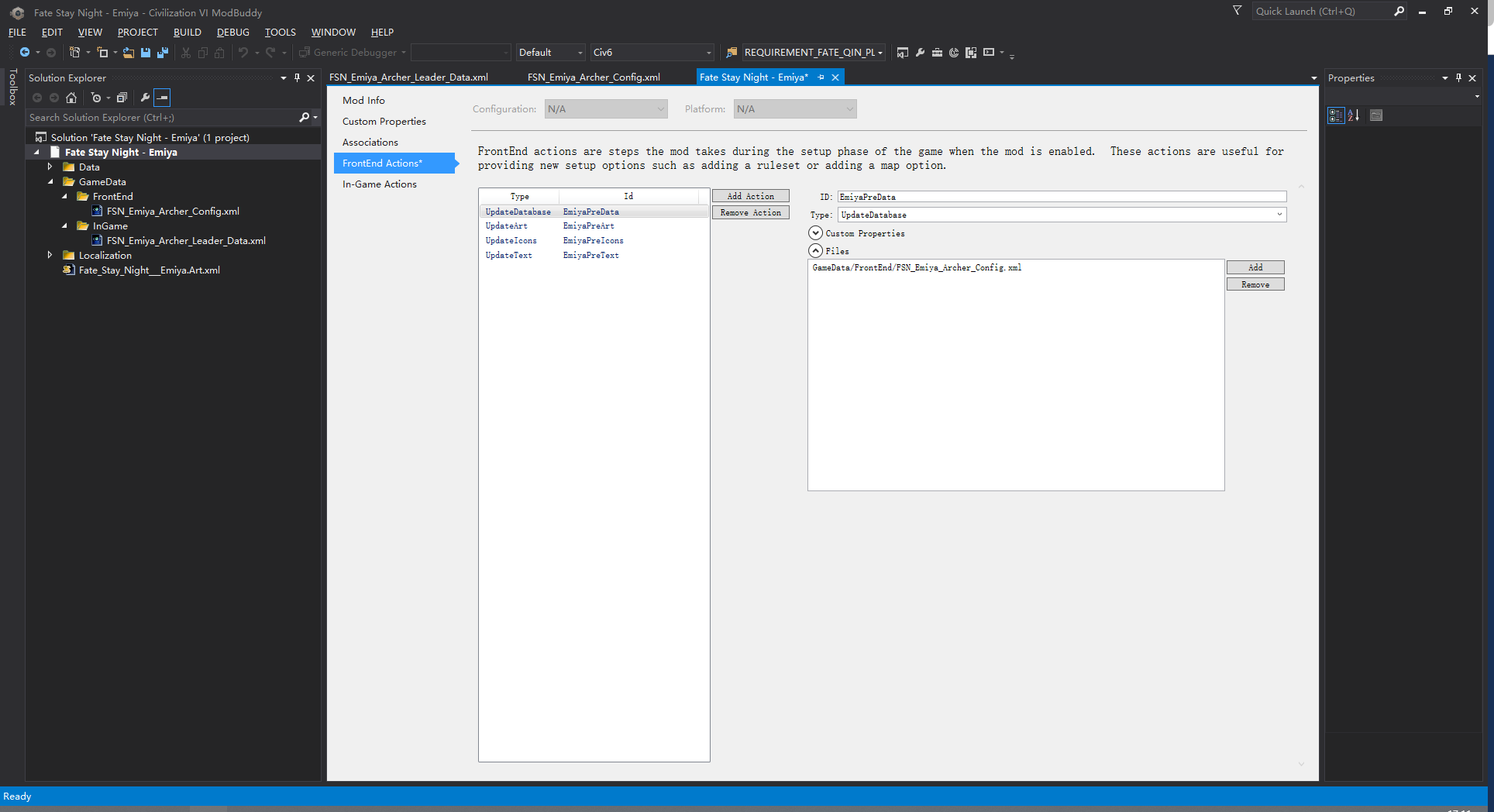1494x812 pixels.
Task: Expand the Localization folder node
Action: (x=50, y=256)
